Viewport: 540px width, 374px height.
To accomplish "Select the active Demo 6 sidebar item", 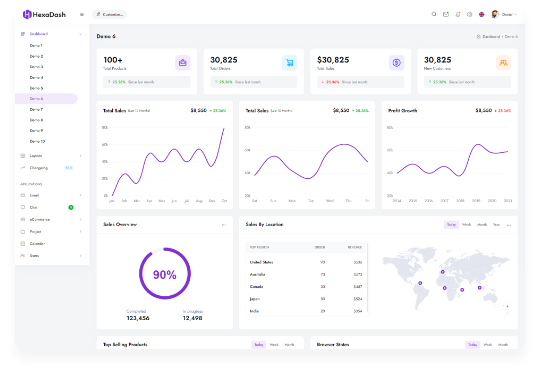I will coord(46,98).
